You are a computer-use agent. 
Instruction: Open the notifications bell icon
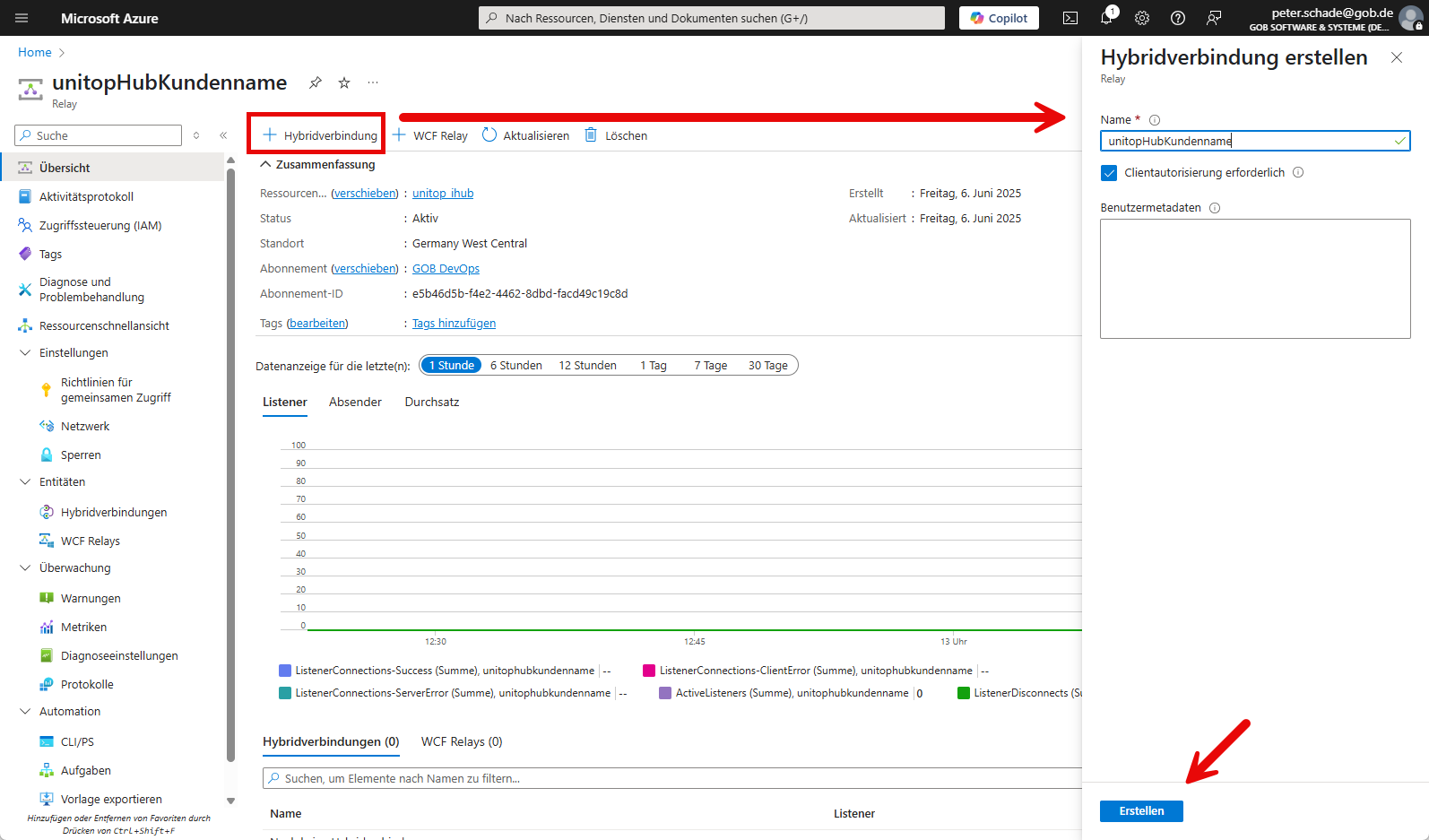[x=1106, y=18]
